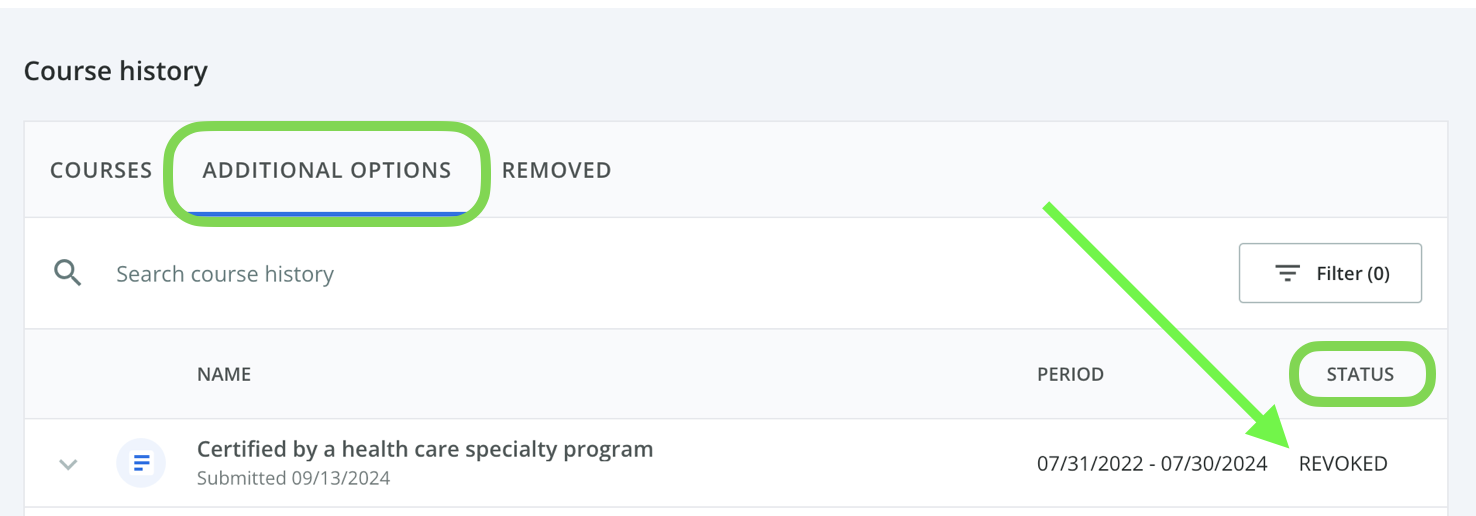Image resolution: width=1476 pixels, height=516 pixels.
Task: Click the filter lines icon
Action: [x=1287, y=273]
